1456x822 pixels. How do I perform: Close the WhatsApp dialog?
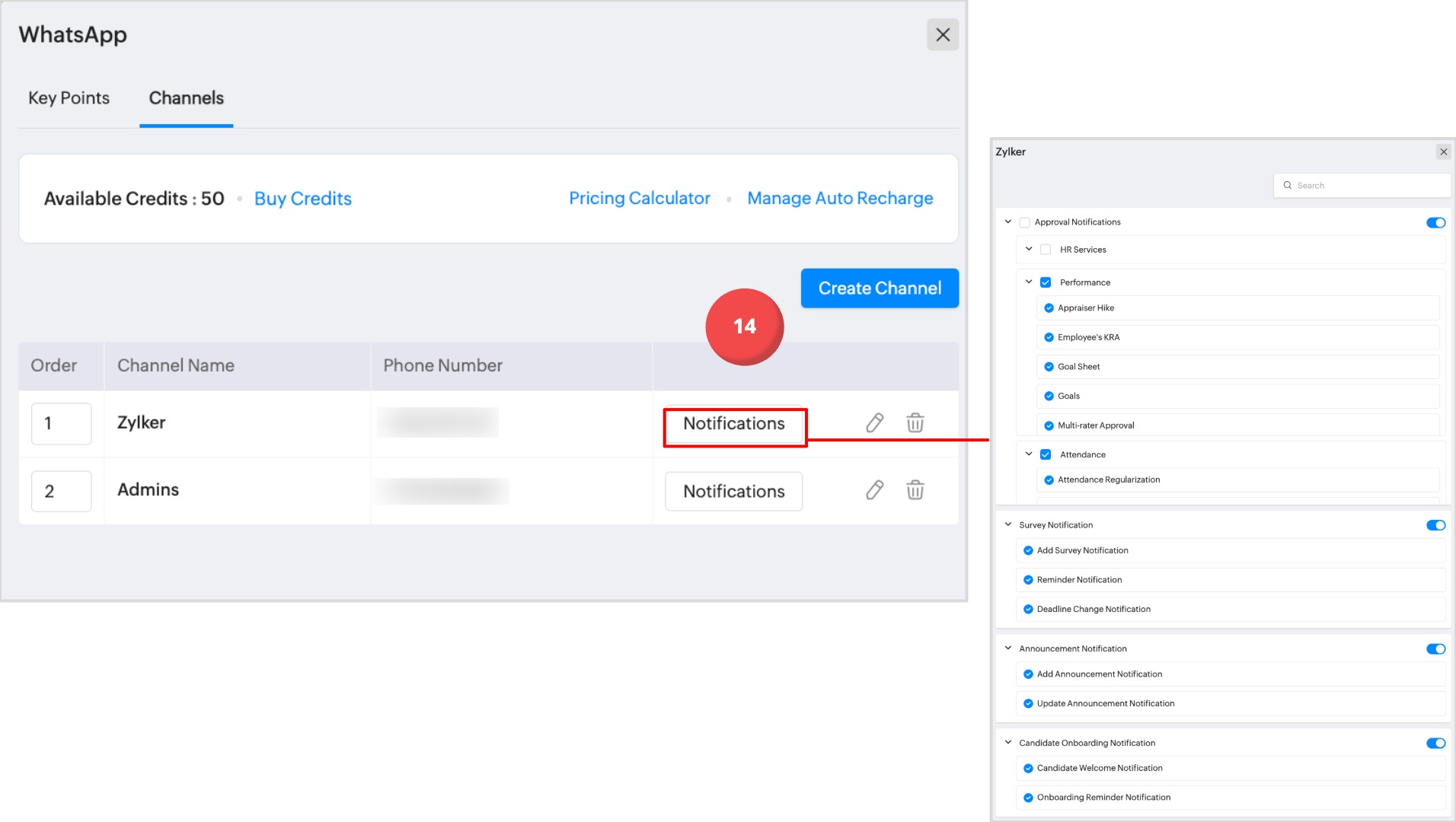click(x=943, y=35)
